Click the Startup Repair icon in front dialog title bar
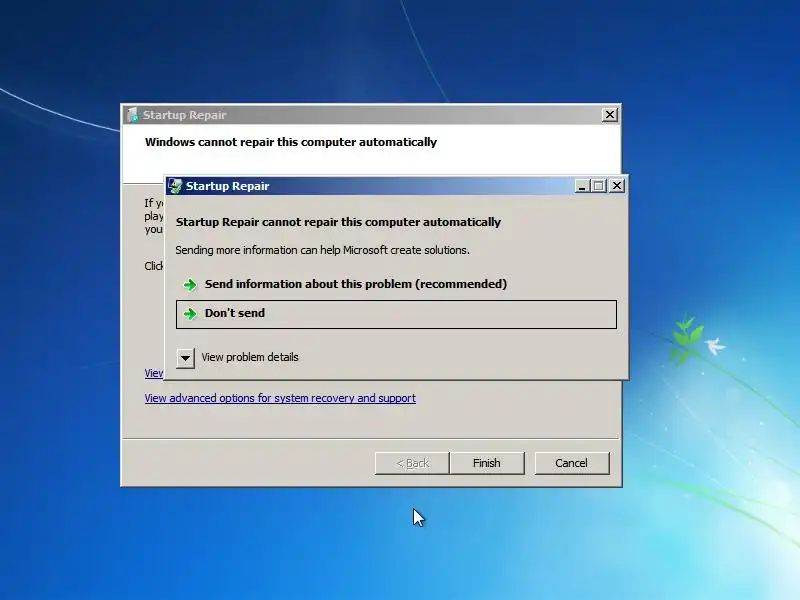The height and width of the screenshot is (600, 800). point(175,186)
